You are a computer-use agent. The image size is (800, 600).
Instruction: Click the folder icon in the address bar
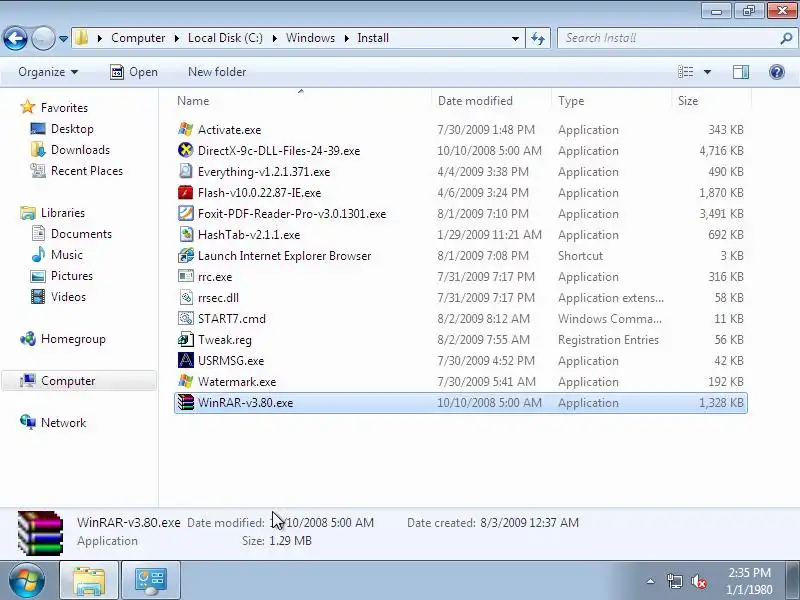coord(82,38)
